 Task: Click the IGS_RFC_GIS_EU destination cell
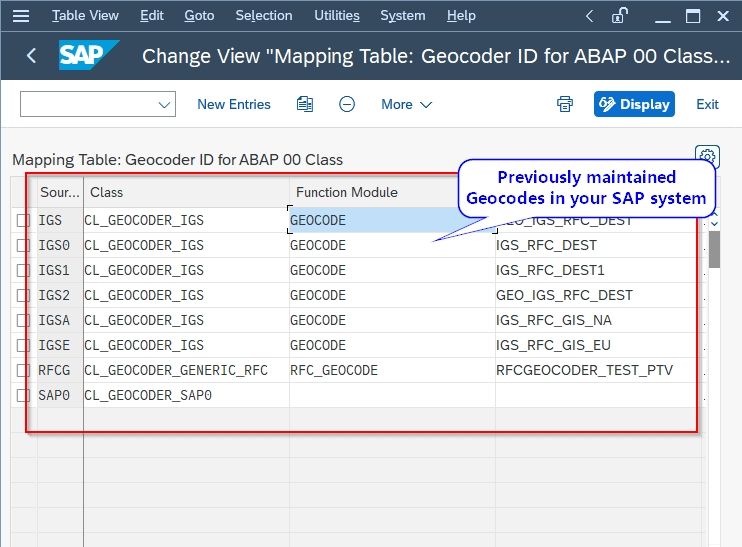coord(599,345)
